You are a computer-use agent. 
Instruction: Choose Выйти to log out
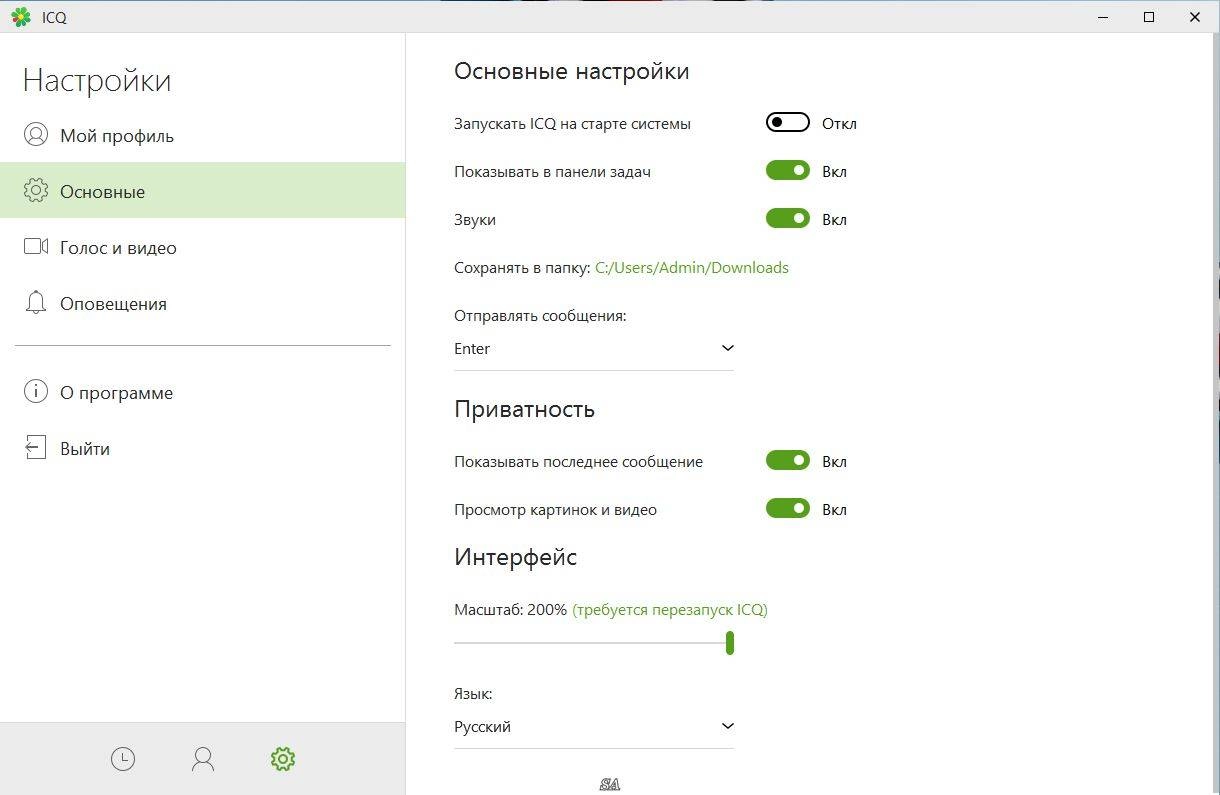[202, 448]
